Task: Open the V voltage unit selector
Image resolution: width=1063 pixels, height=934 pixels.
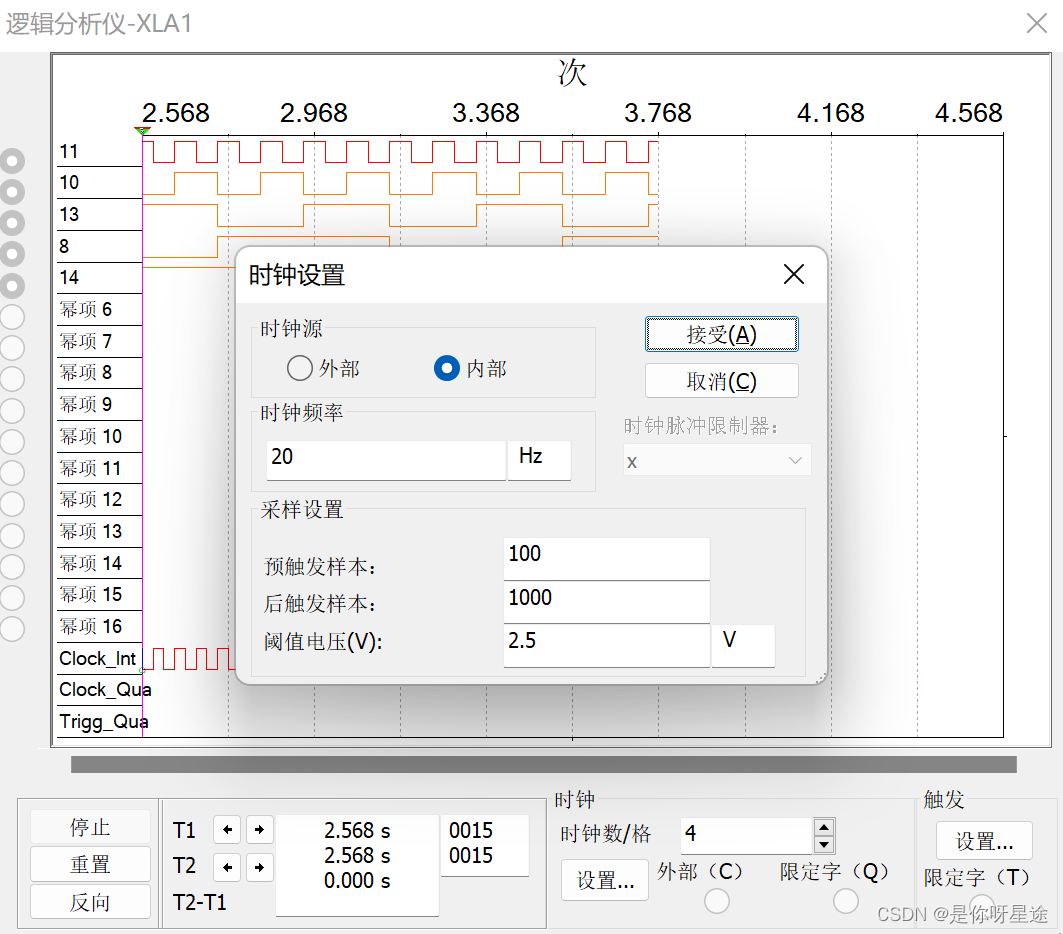Action: pos(743,645)
